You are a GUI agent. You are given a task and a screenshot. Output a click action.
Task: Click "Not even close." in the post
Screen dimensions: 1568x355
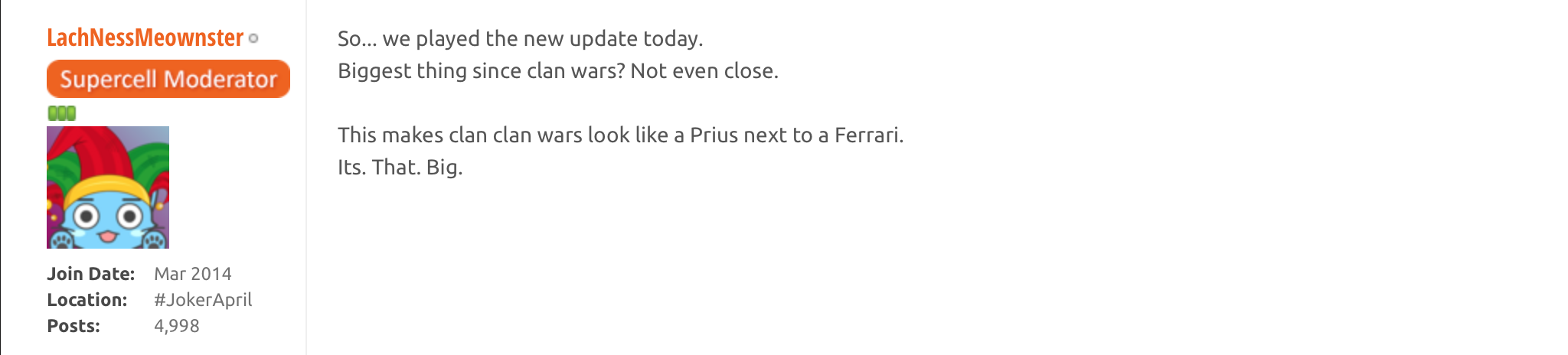pyautogui.click(x=704, y=71)
